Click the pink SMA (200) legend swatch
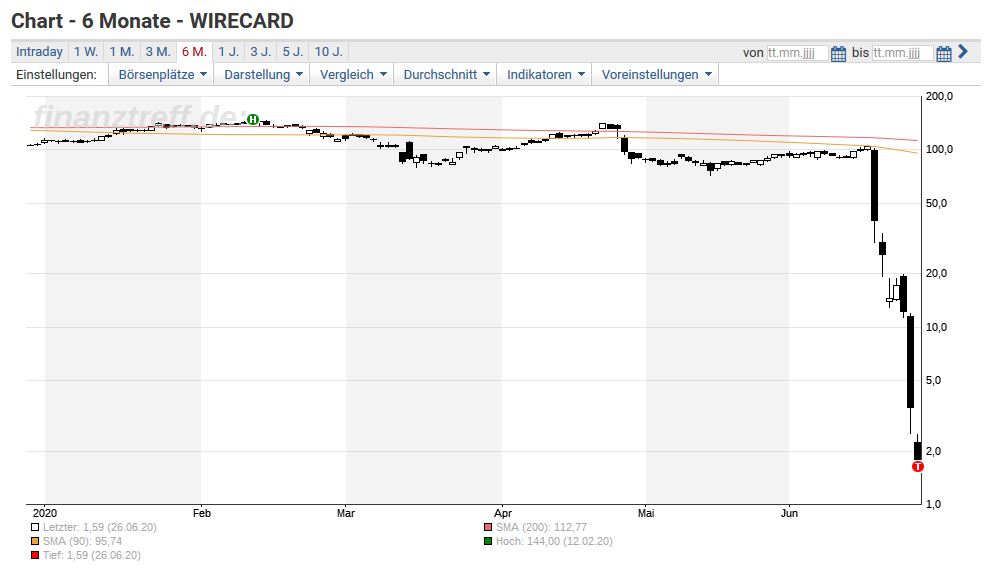 click(x=488, y=527)
